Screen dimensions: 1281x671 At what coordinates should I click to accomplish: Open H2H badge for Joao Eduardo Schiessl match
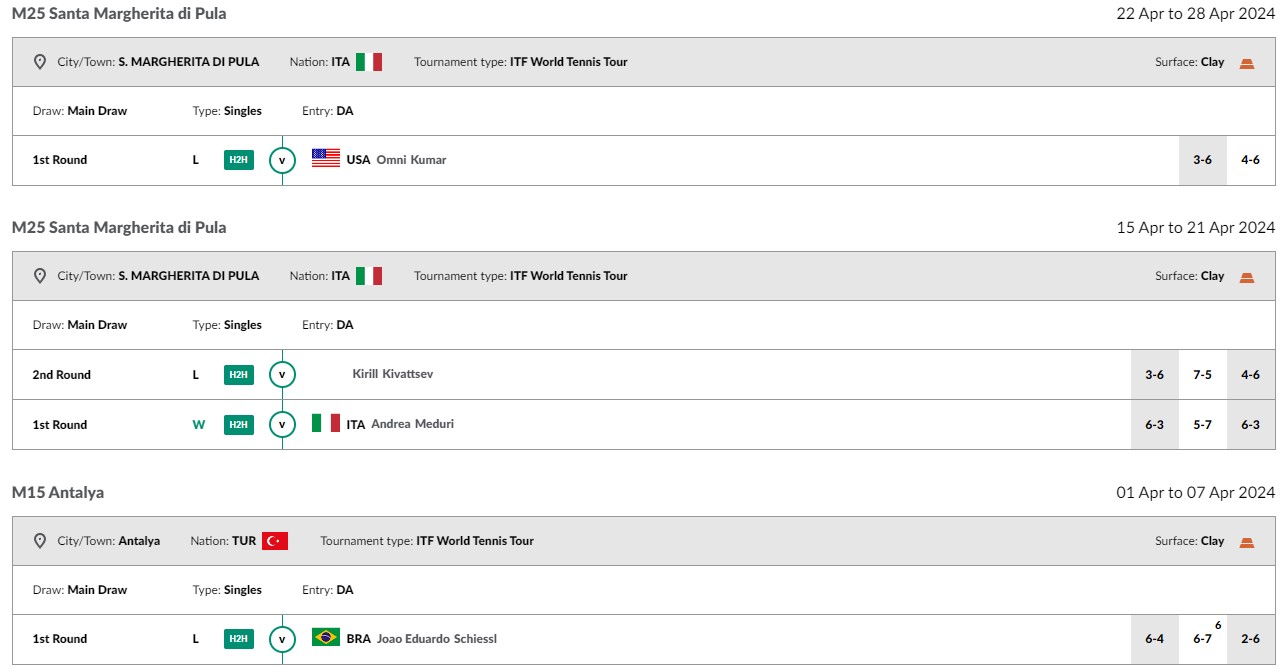(x=238, y=639)
